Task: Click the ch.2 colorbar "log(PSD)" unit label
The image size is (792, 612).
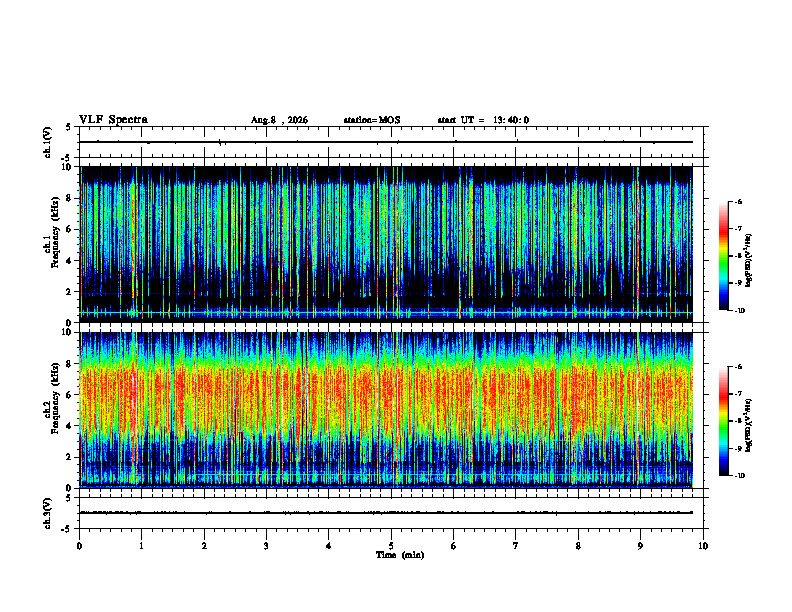Action: click(x=748, y=425)
